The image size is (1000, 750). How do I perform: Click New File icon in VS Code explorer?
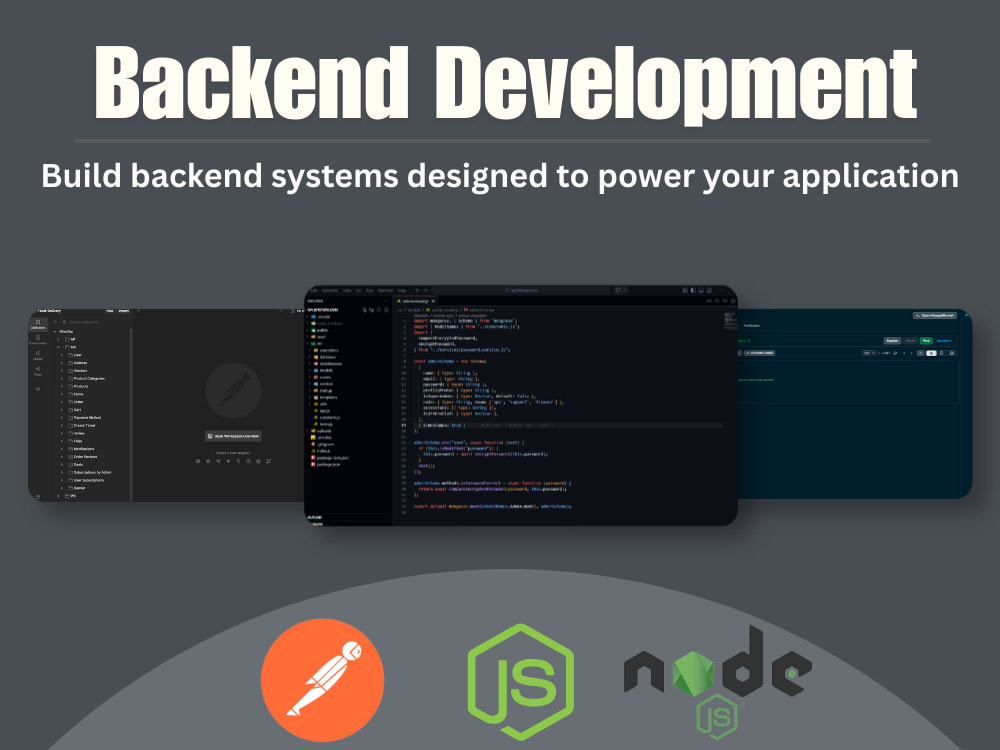coord(364,310)
